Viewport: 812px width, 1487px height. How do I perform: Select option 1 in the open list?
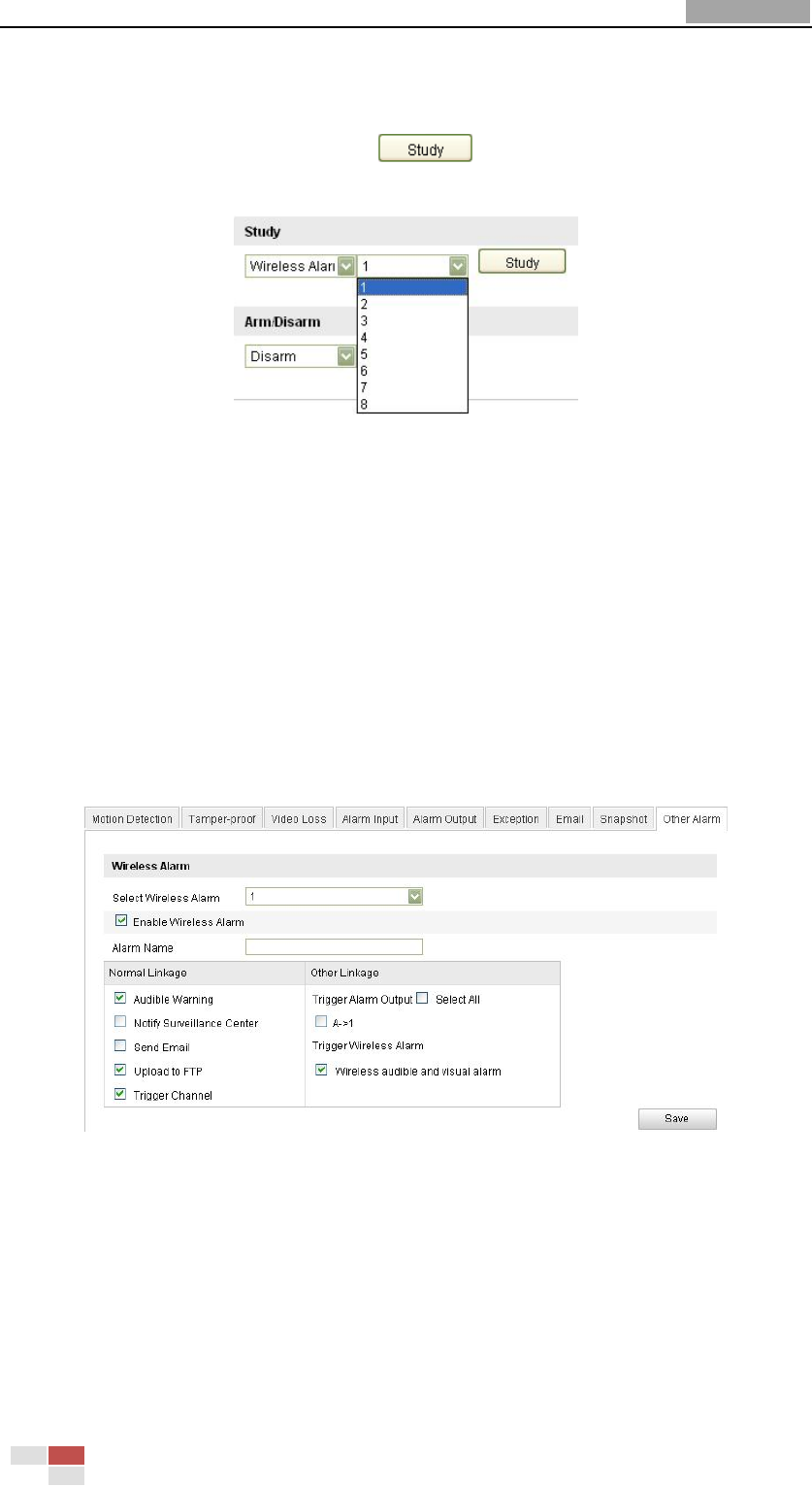413,286
